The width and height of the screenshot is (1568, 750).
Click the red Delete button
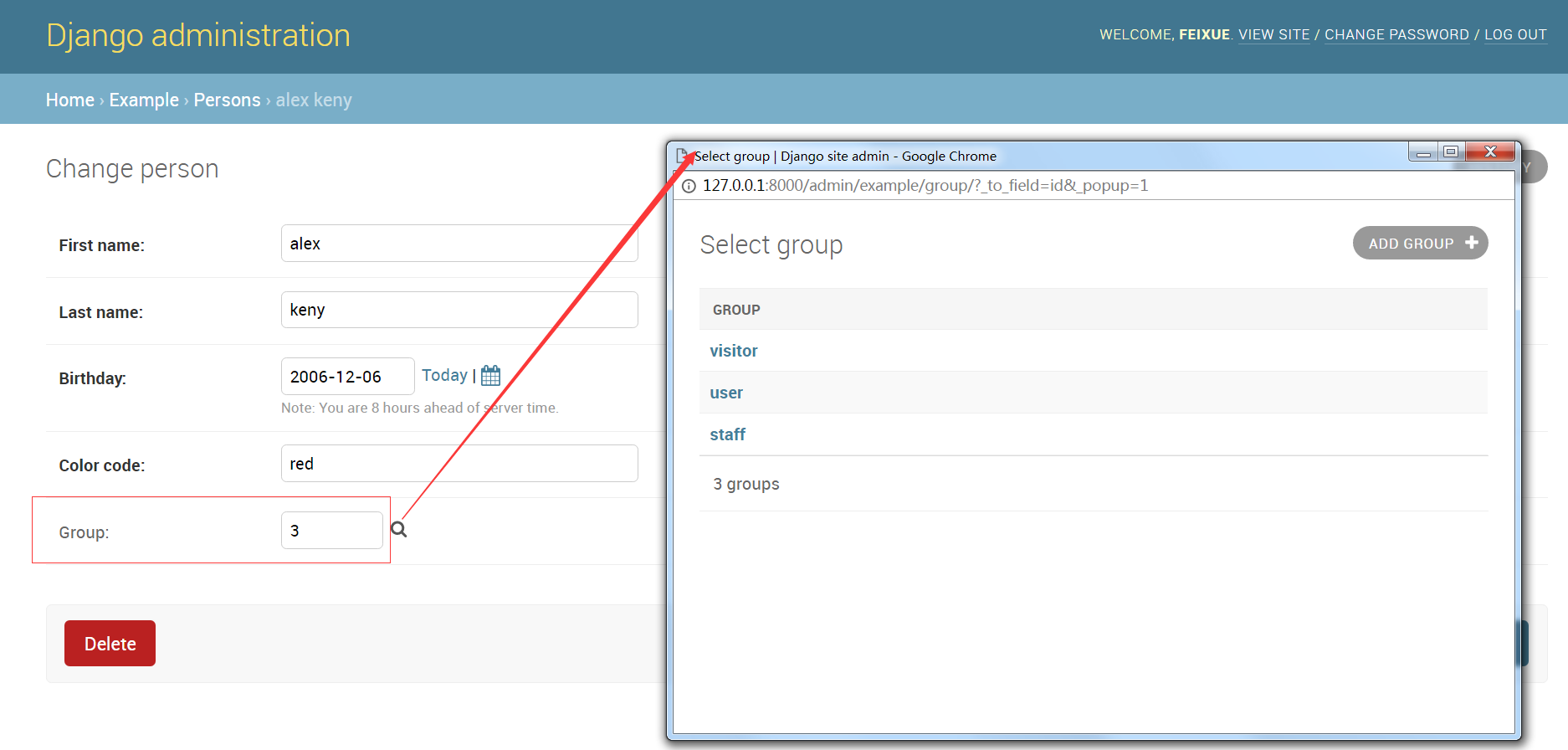tap(110, 643)
